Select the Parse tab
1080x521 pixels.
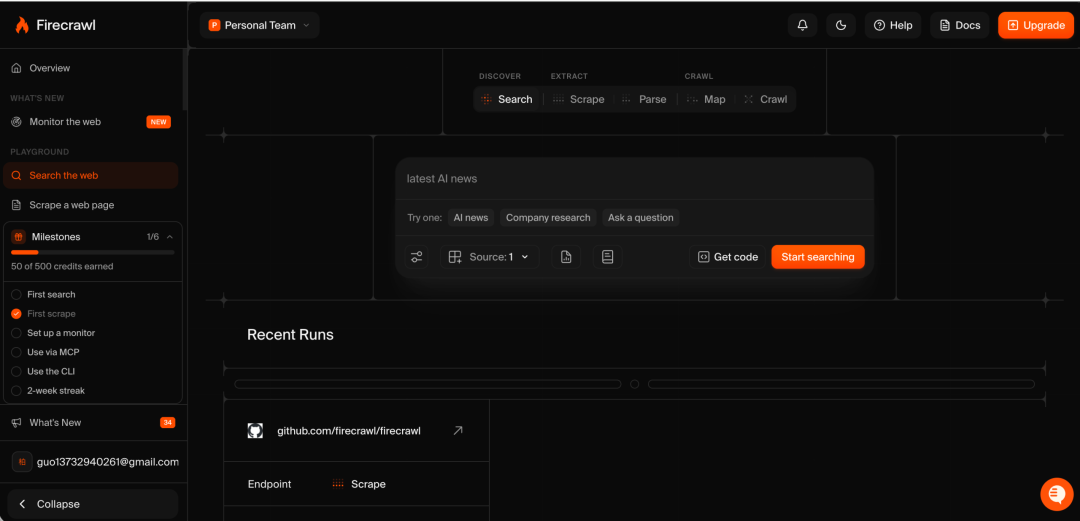(644, 99)
